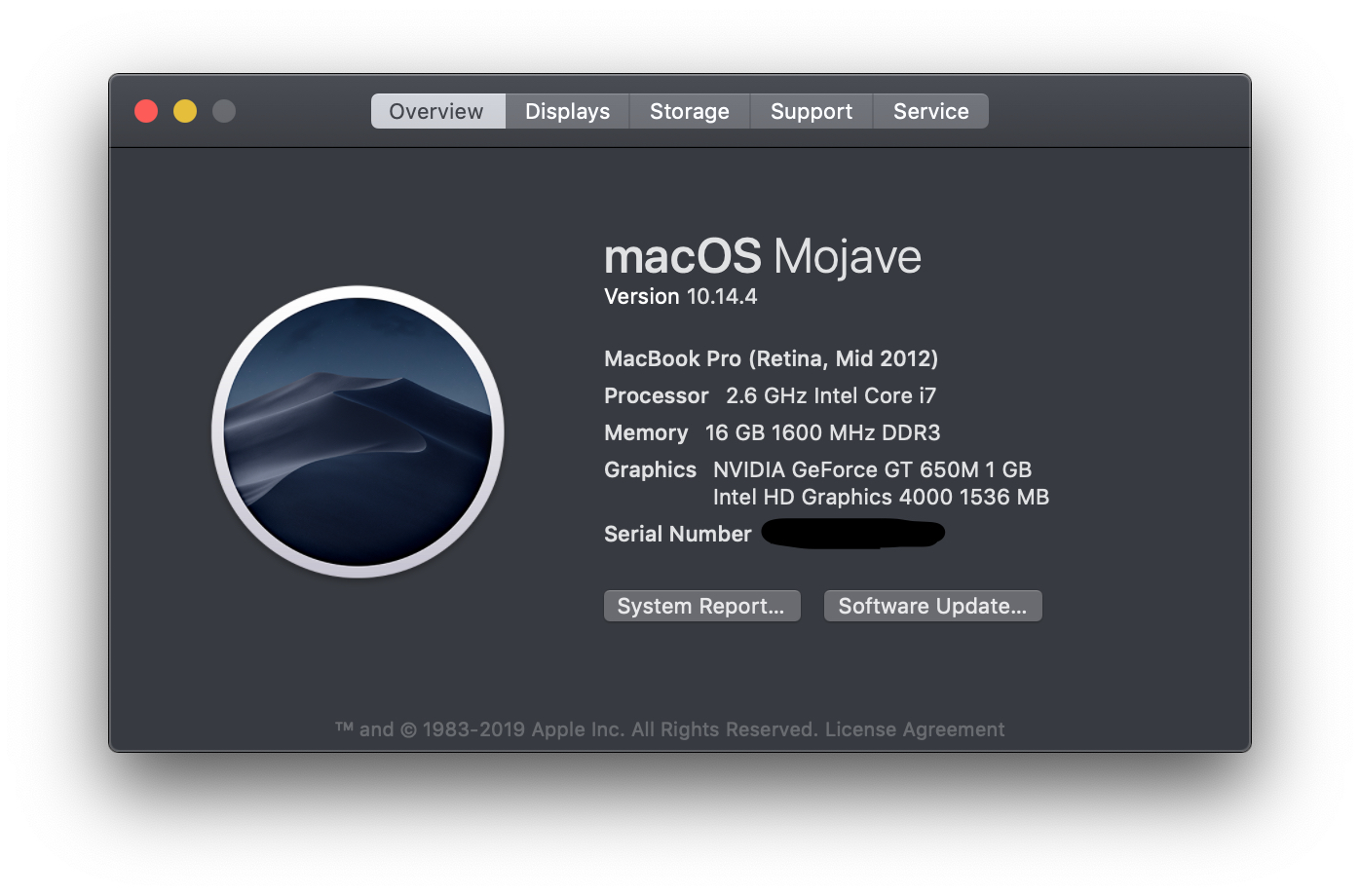Click the Serial Number label

pos(678,534)
